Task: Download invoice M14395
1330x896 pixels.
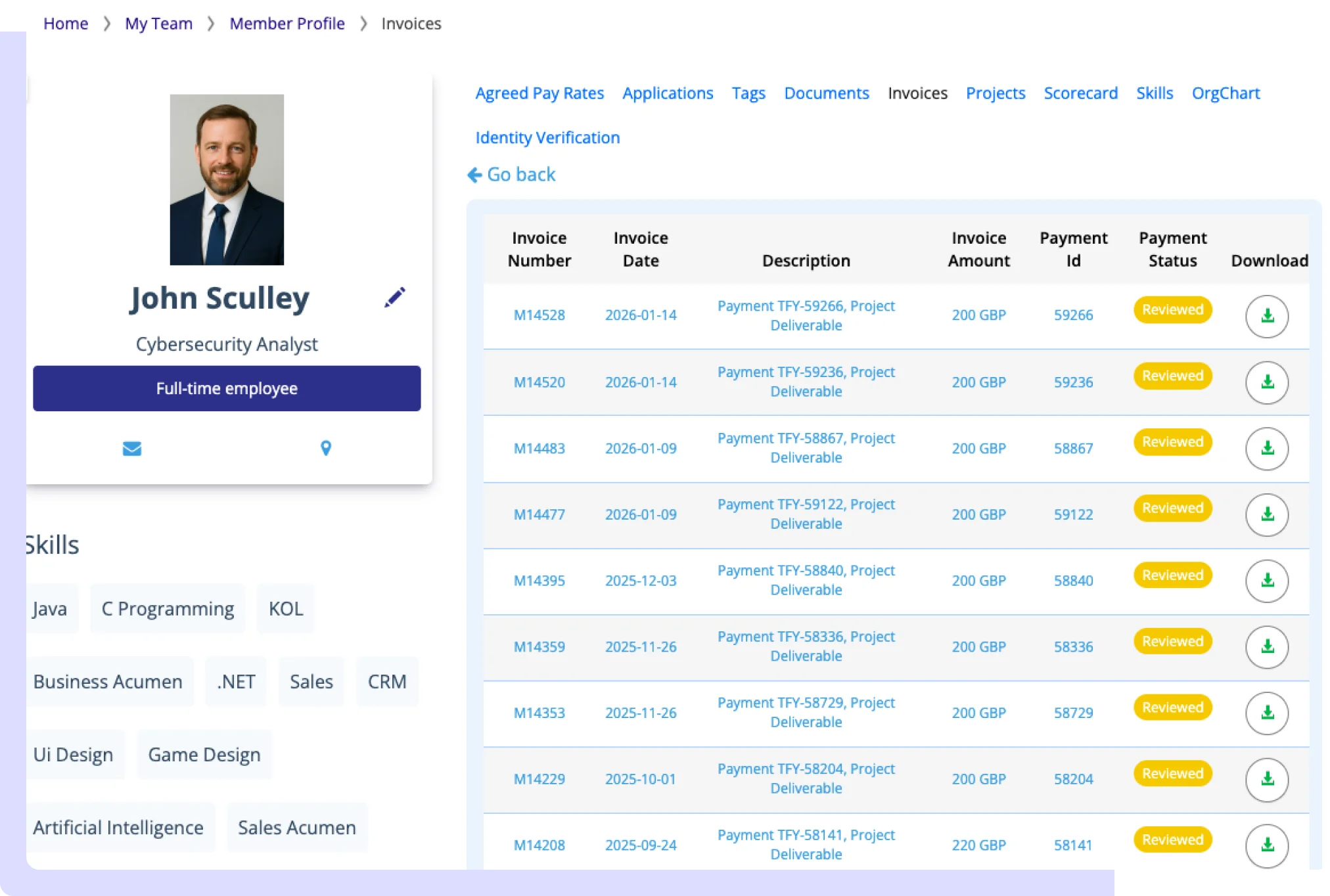Action: (1267, 581)
